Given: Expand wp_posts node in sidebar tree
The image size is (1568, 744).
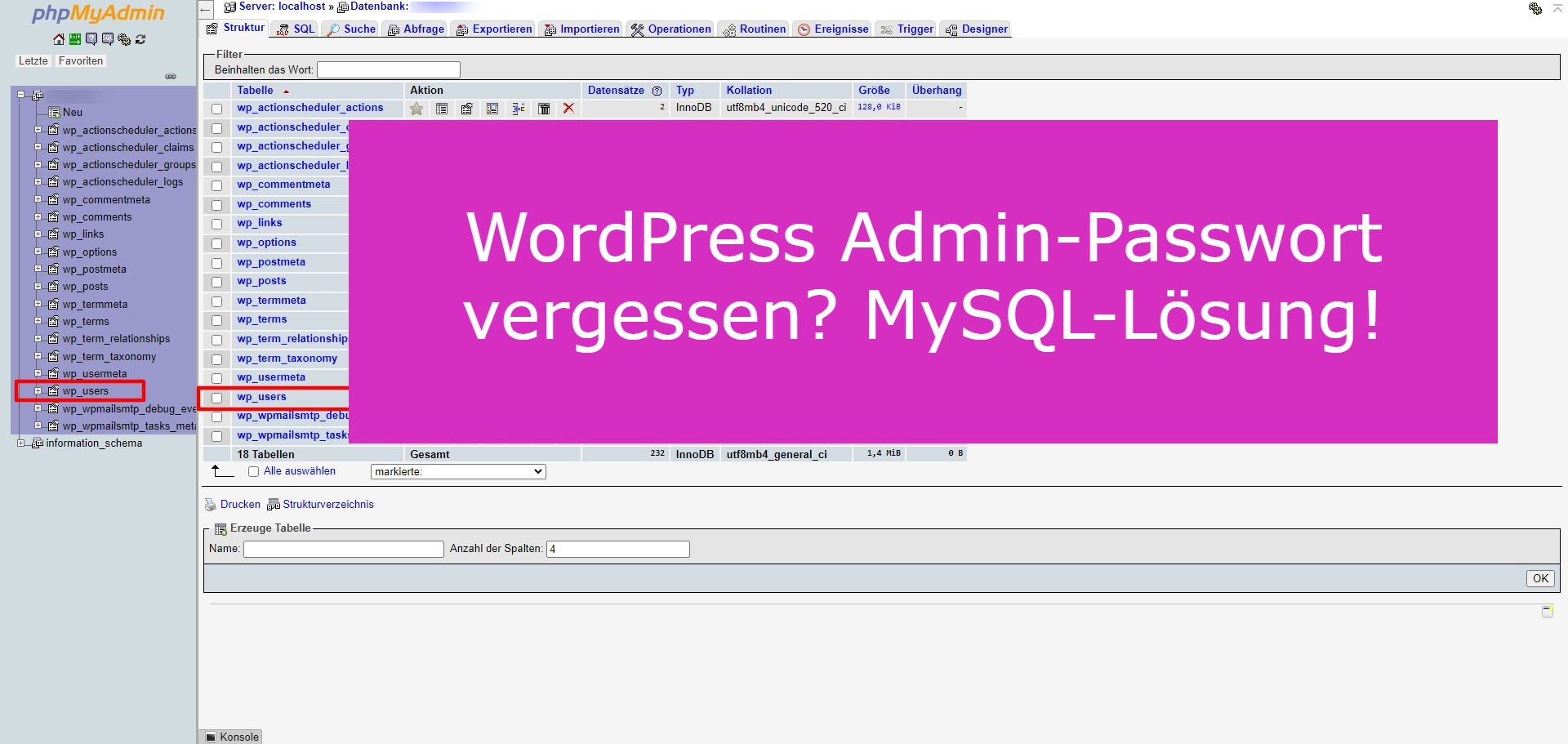Looking at the screenshot, I should pyautogui.click(x=38, y=287).
